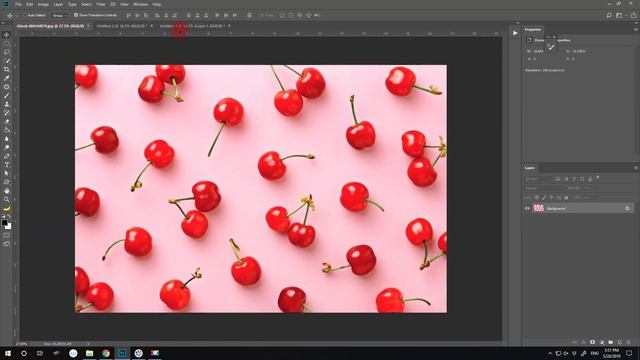Select the Rectangular Marquee tool

pyautogui.click(x=7, y=43)
